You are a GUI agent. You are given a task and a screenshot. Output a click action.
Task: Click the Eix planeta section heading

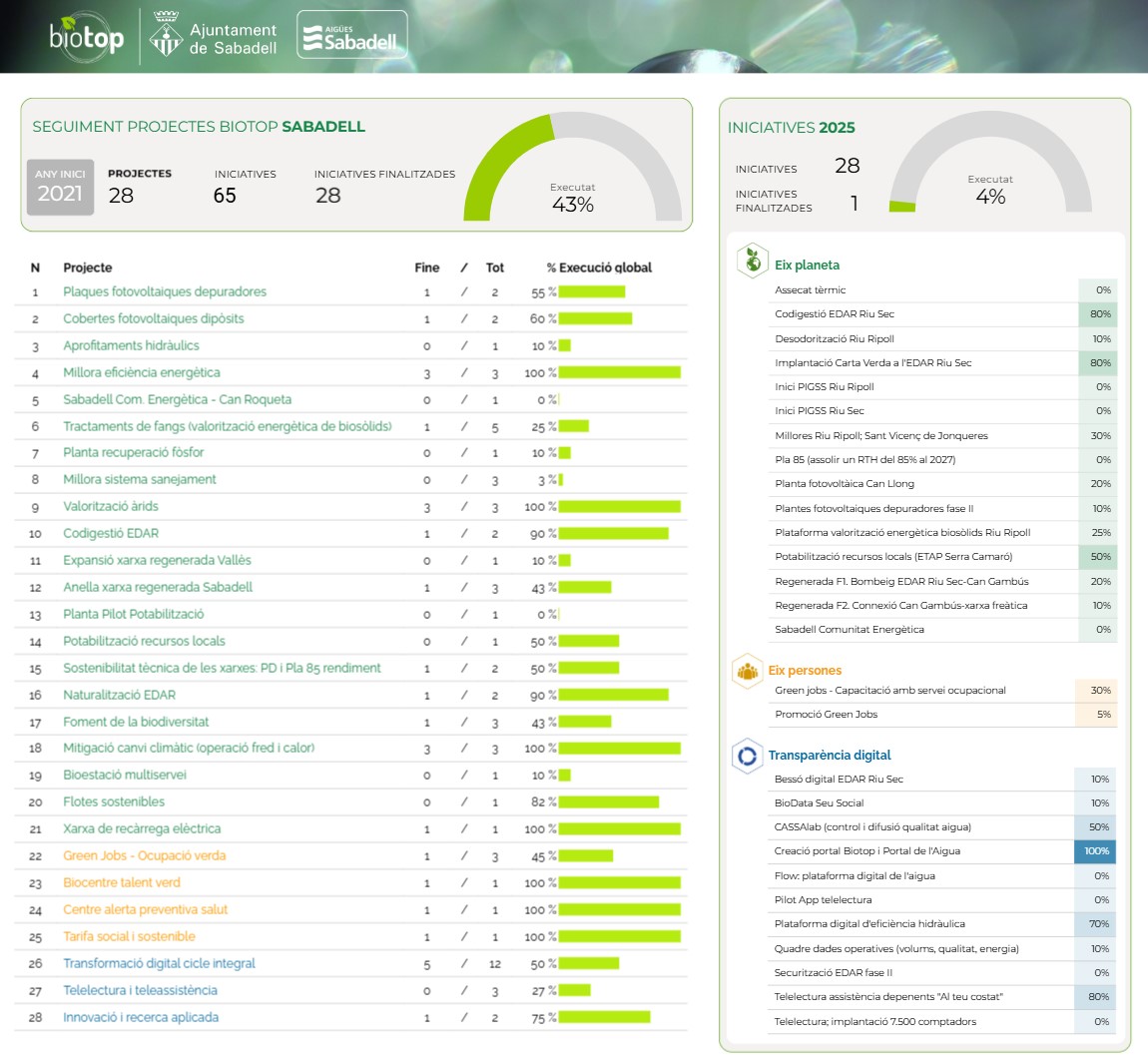point(807,265)
